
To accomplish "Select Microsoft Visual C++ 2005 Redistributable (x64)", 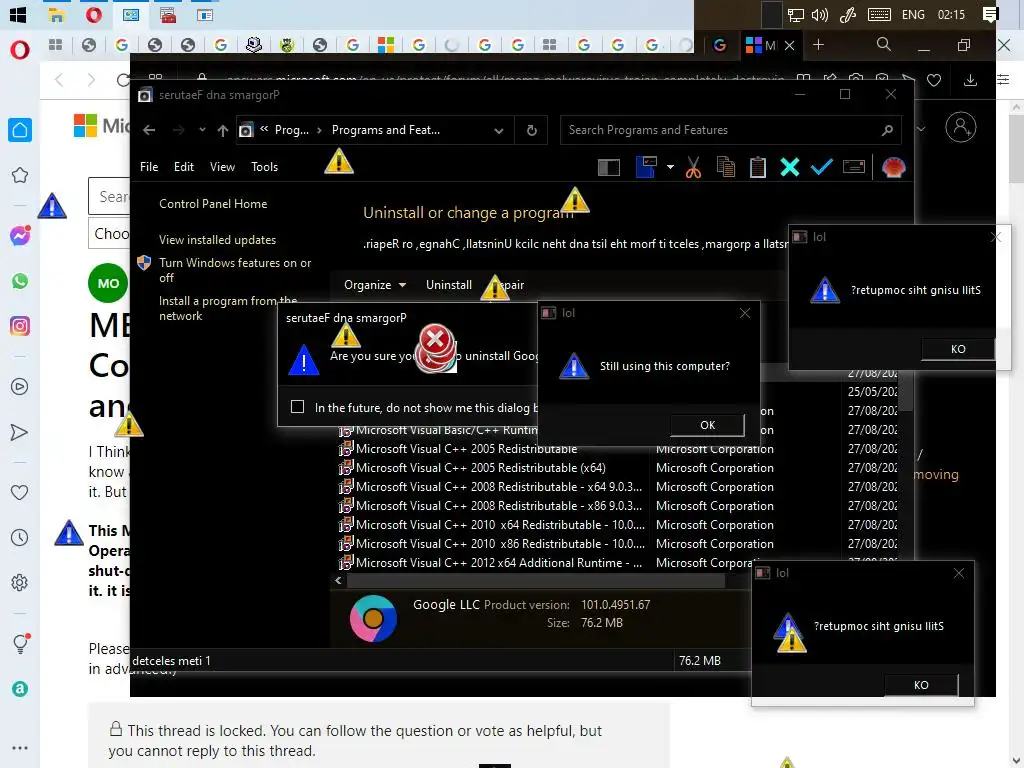I will coord(481,468).
